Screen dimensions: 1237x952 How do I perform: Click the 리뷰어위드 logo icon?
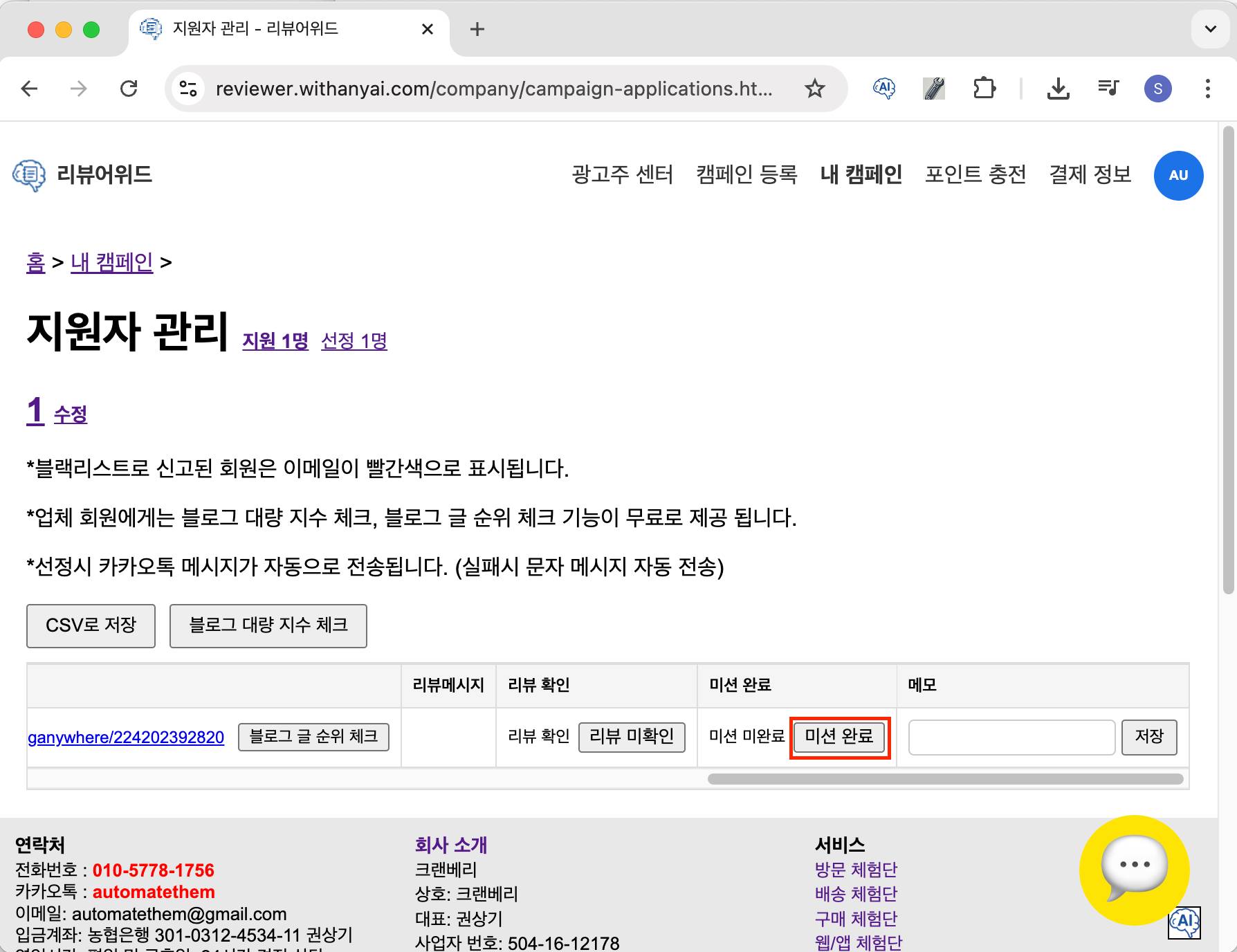(29, 175)
